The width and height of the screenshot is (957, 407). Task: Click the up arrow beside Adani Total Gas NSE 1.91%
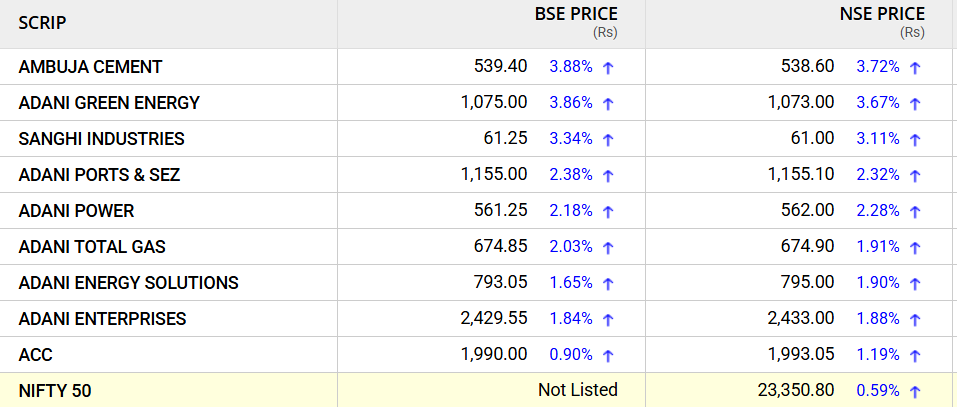(914, 248)
